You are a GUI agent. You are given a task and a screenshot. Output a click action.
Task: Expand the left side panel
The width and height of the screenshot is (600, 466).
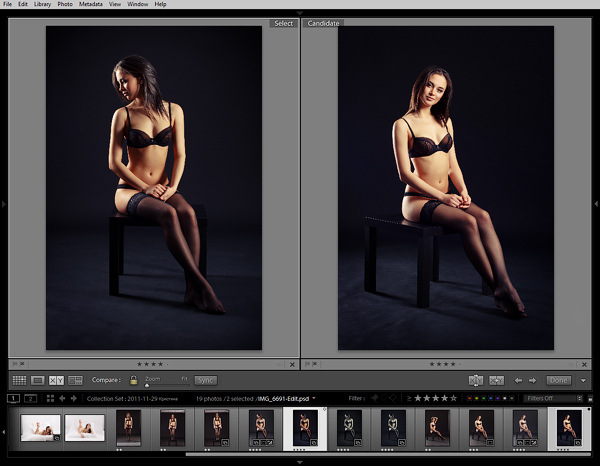pyautogui.click(x=3, y=204)
